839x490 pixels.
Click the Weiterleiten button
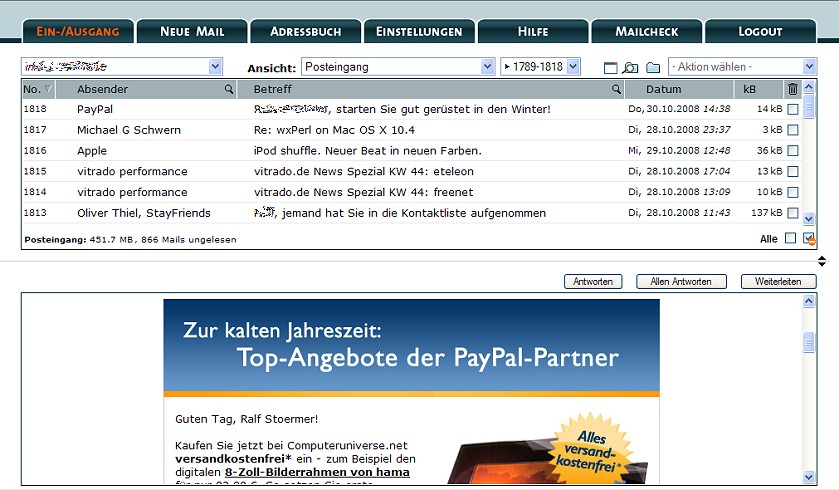tap(779, 281)
